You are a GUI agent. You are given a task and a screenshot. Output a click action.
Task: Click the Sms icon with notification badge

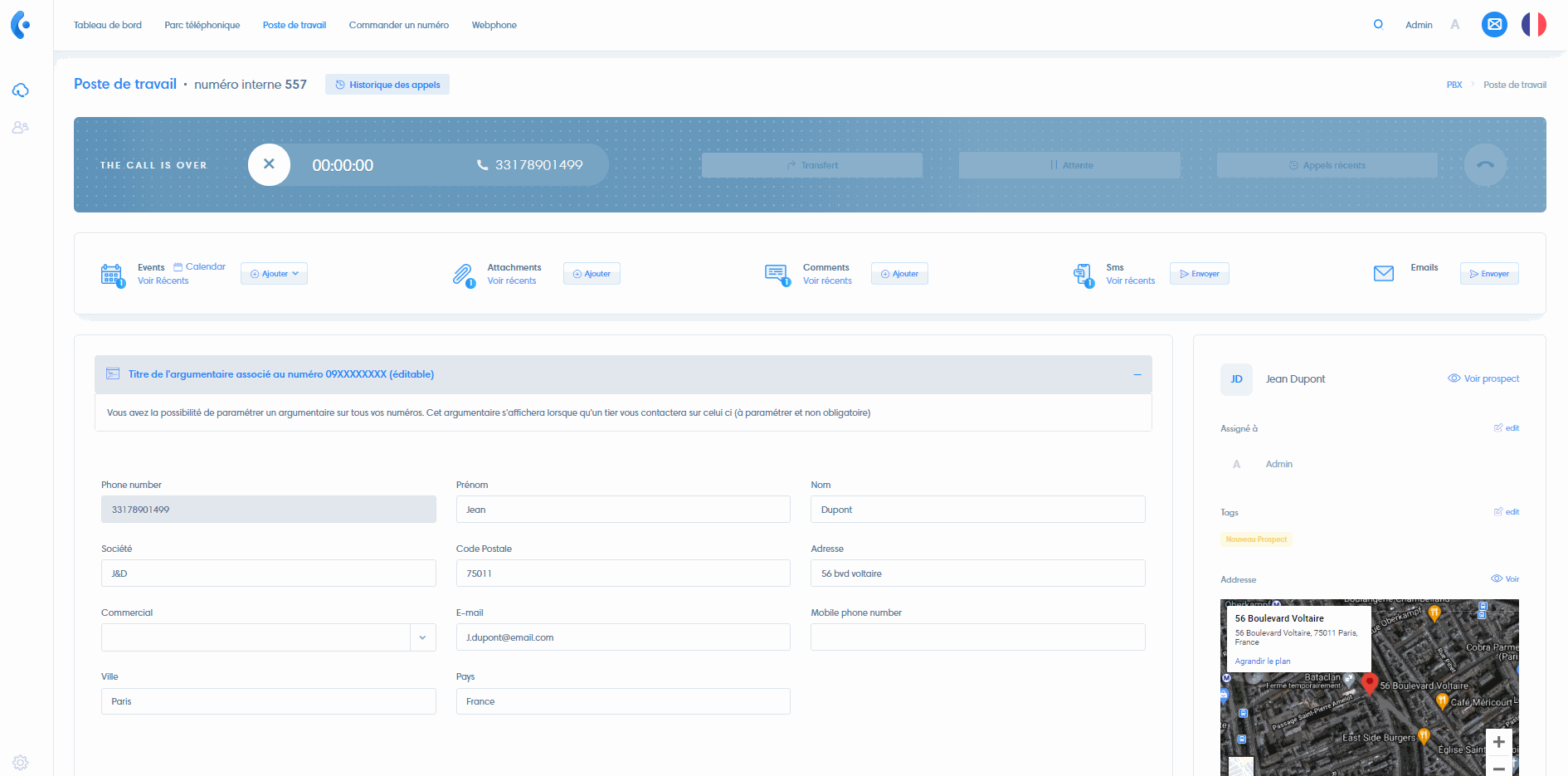1083,274
